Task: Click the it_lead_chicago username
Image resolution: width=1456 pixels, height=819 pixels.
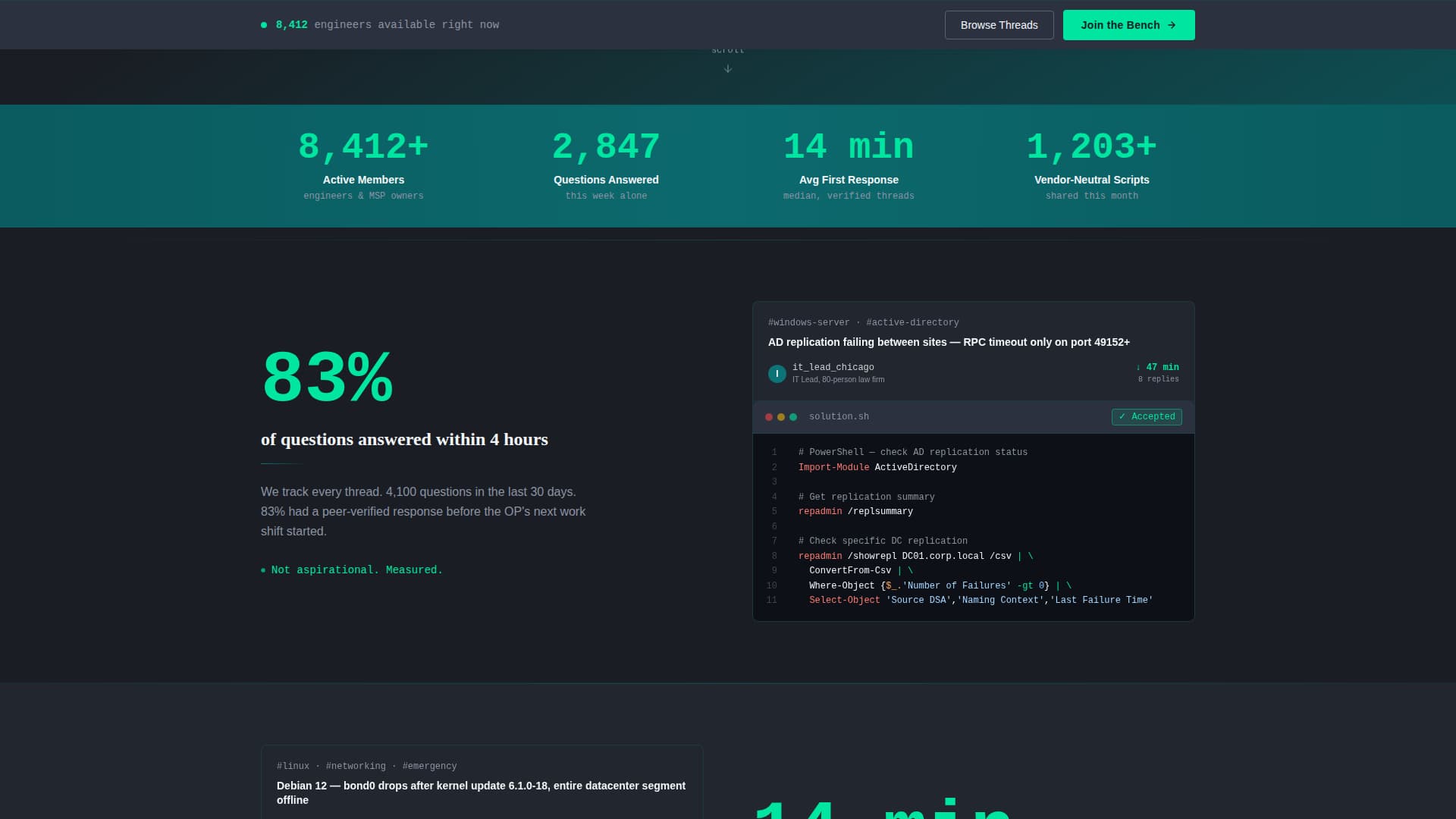Action: pos(833,367)
